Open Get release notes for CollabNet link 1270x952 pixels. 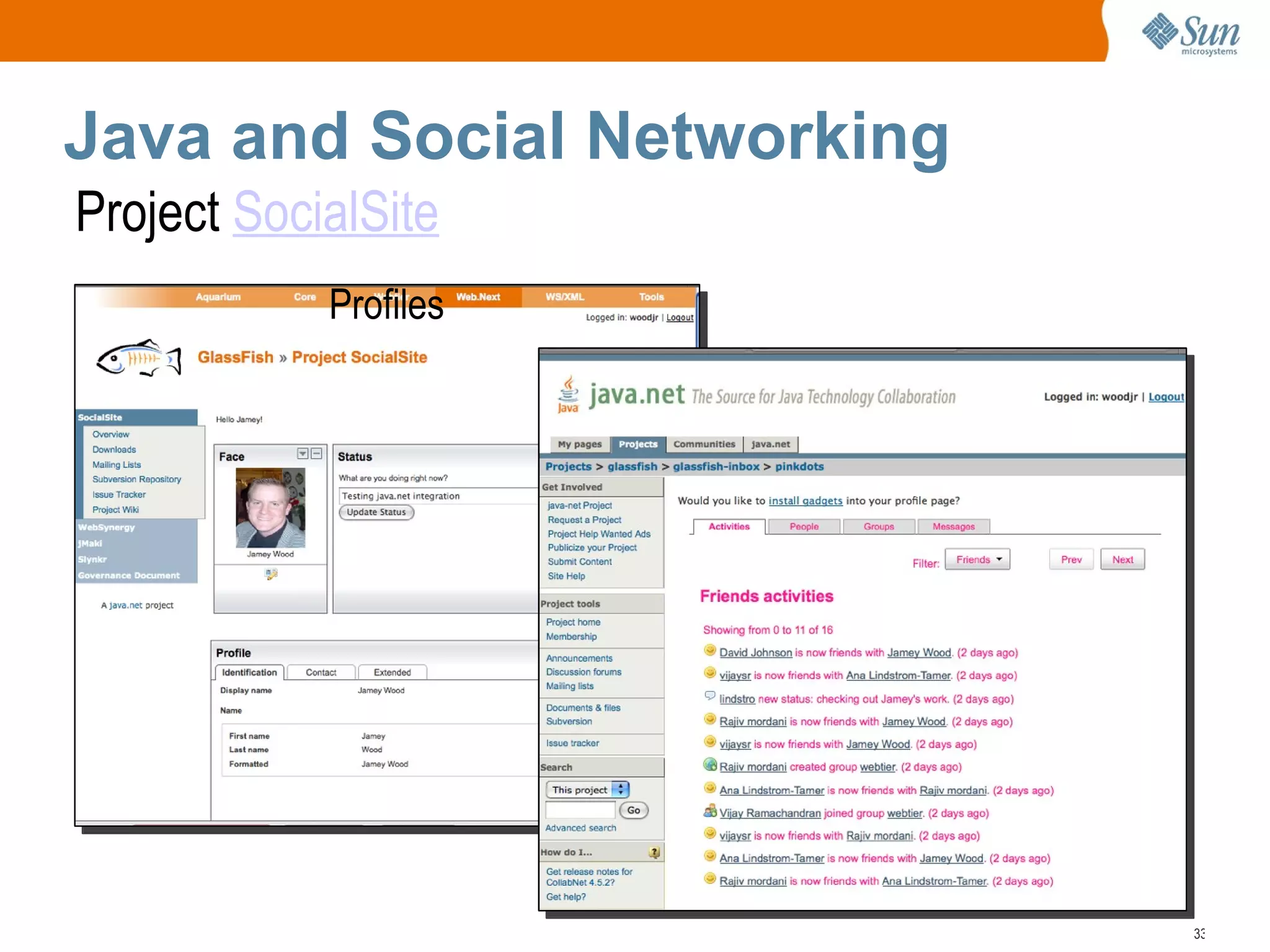(x=589, y=877)
